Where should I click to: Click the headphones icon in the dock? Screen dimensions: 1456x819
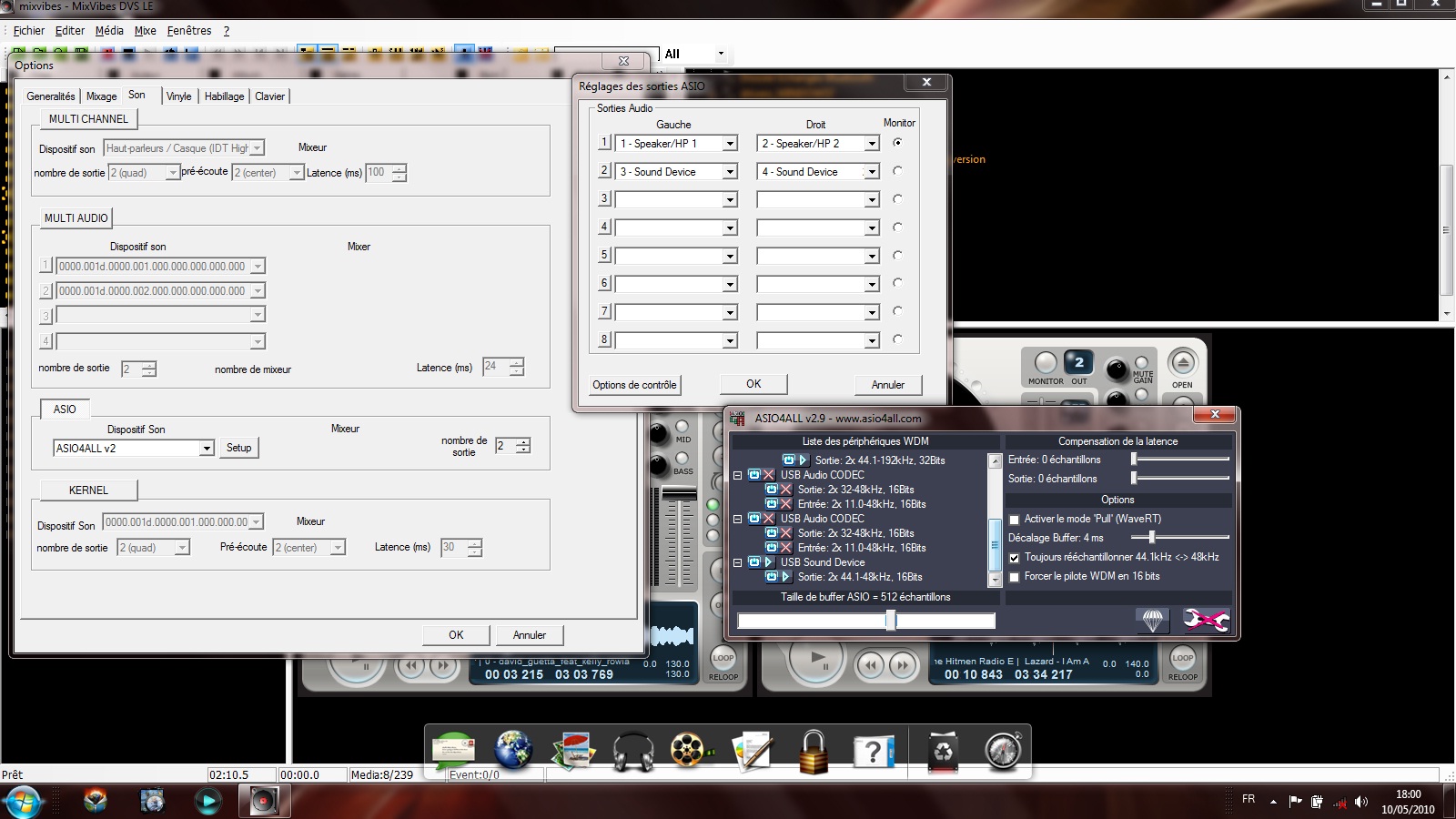[x=633, y=752]
